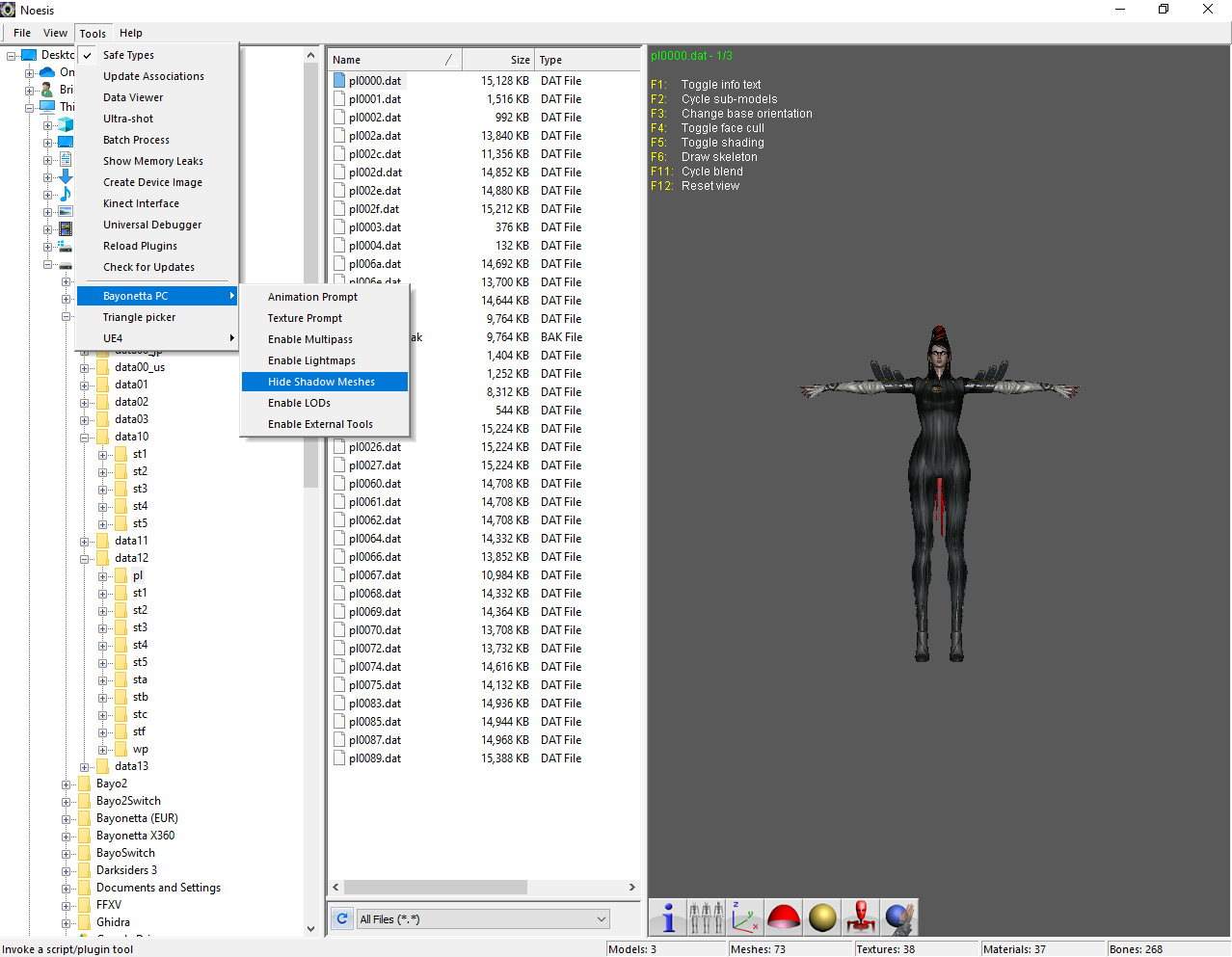Select Triangle picker from Tools menu

click(157, 317)
